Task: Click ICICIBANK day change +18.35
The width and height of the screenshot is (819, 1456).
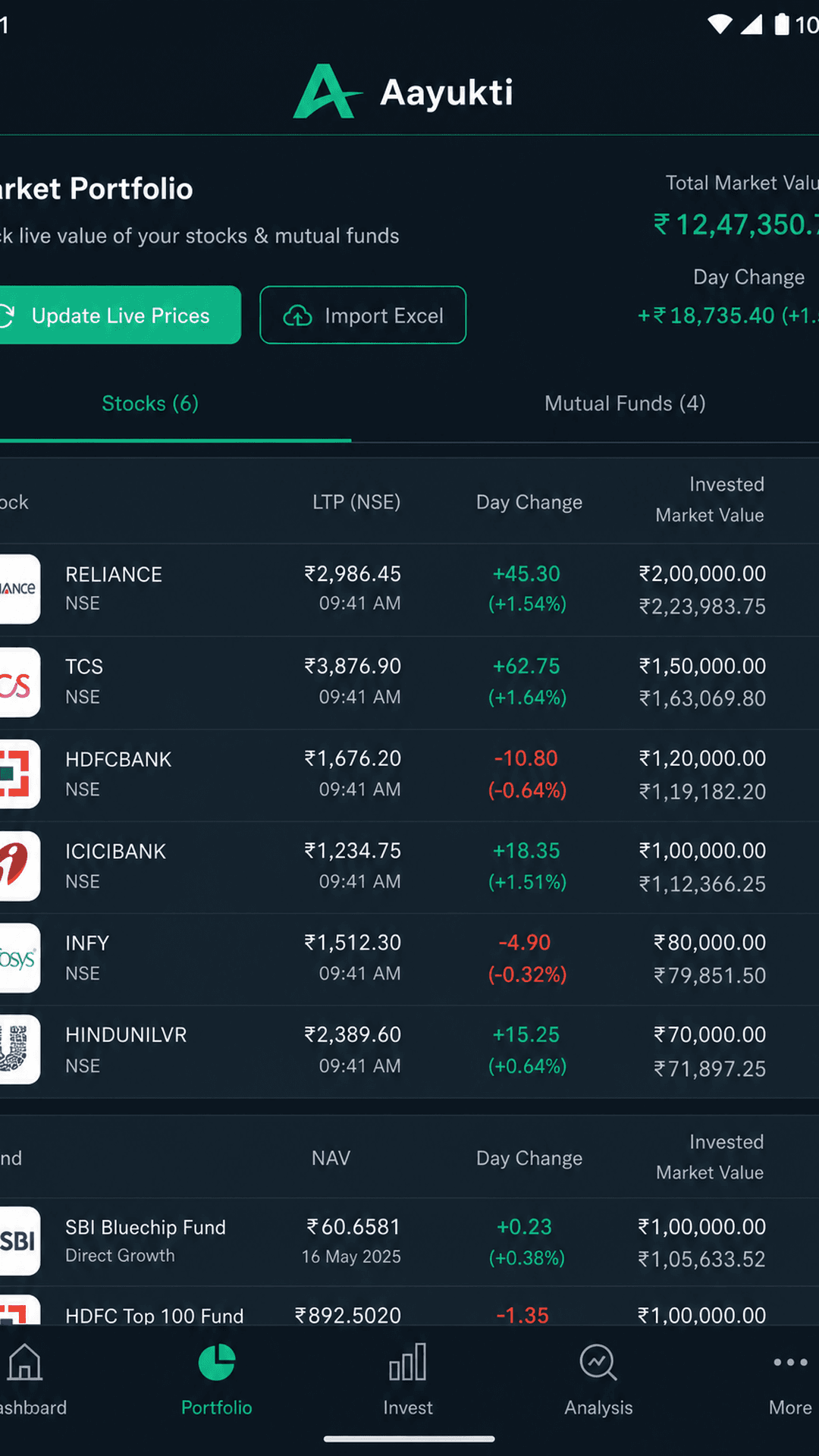Action: pos(526,851)
